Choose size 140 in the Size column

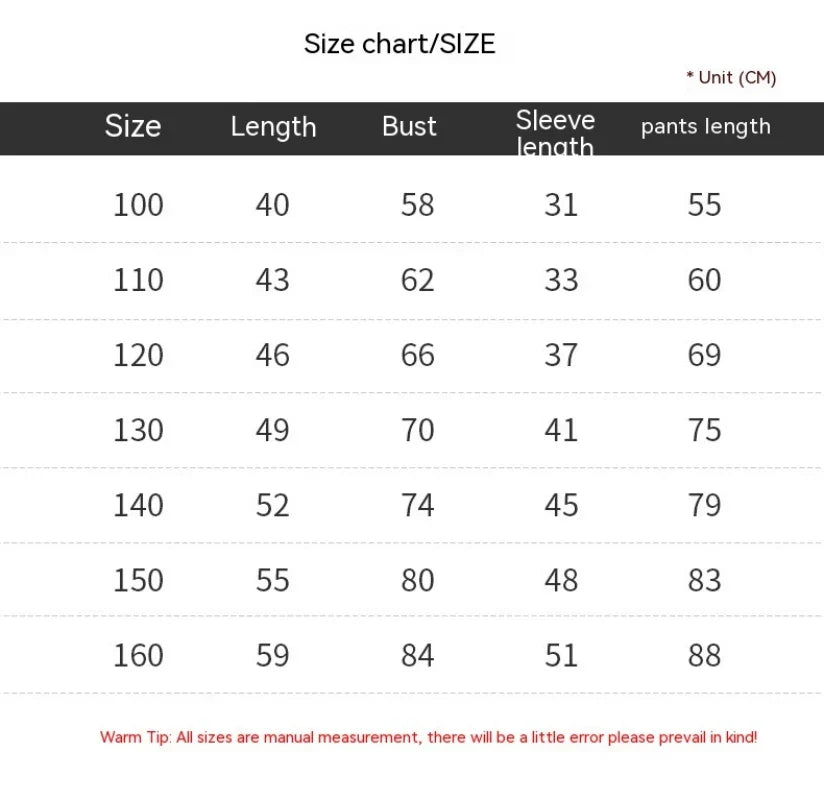pos(138,505)
